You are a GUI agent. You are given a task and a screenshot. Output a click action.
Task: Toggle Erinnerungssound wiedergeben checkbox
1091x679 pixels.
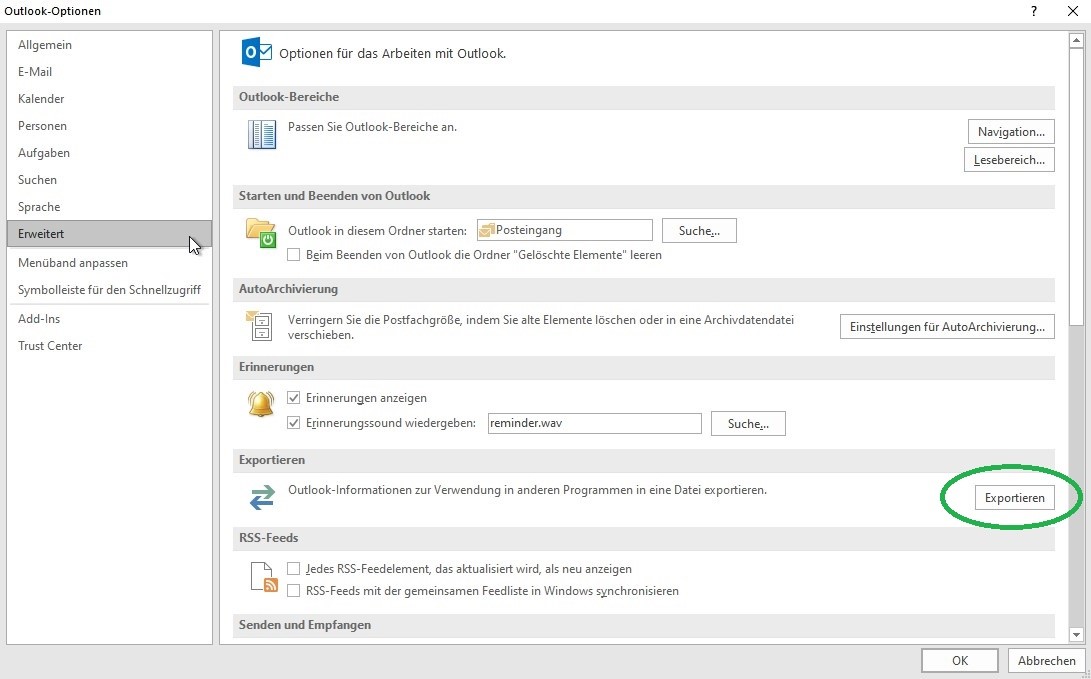click(x=294, y=422)
